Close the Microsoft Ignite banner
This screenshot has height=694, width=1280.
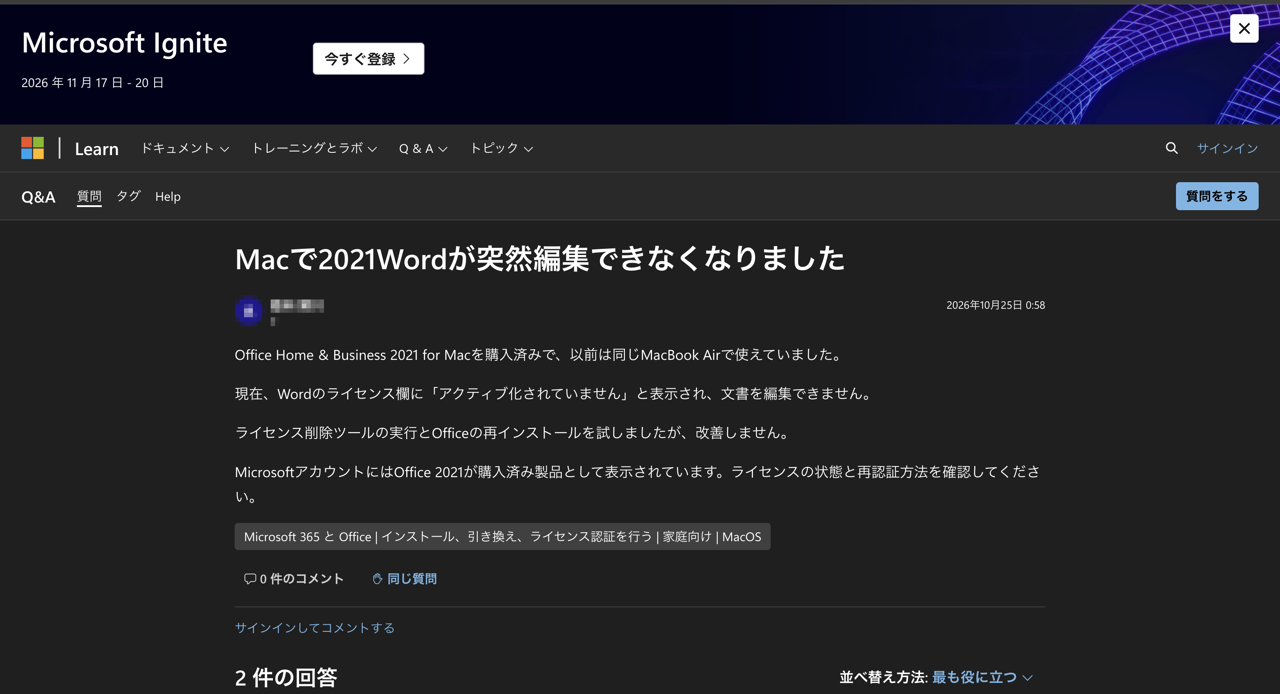pyautogui.click(x=1244, y=28)
